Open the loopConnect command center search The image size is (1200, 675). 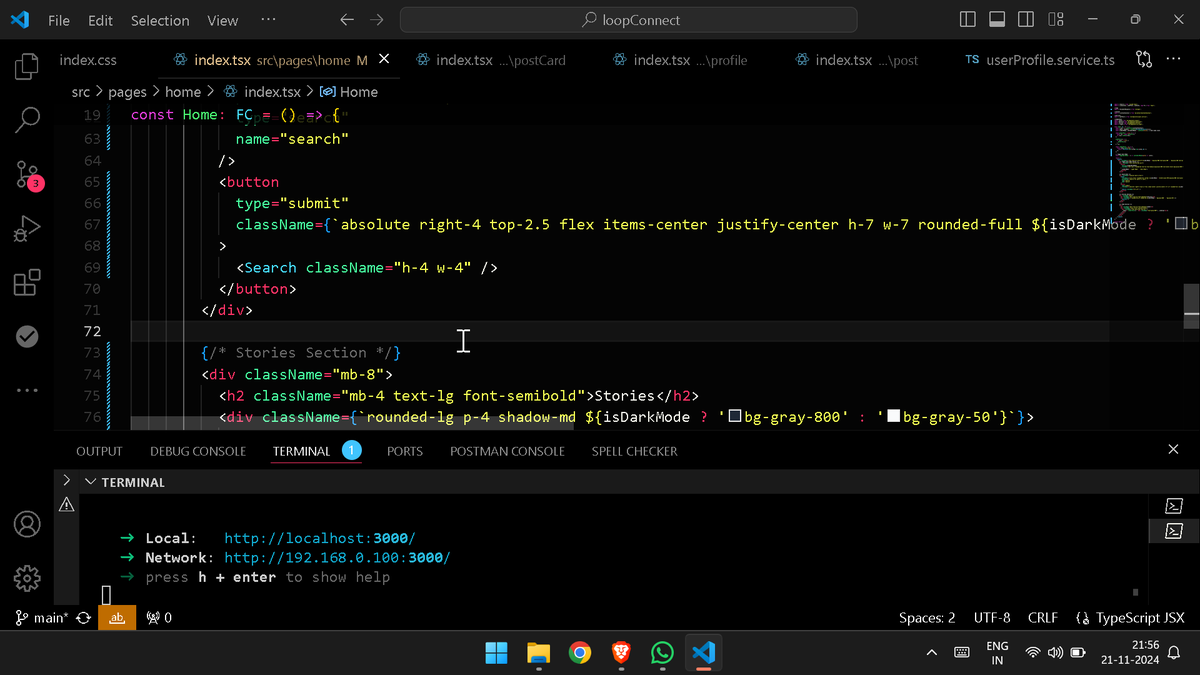pyautogui.click(x=629, y=20)
